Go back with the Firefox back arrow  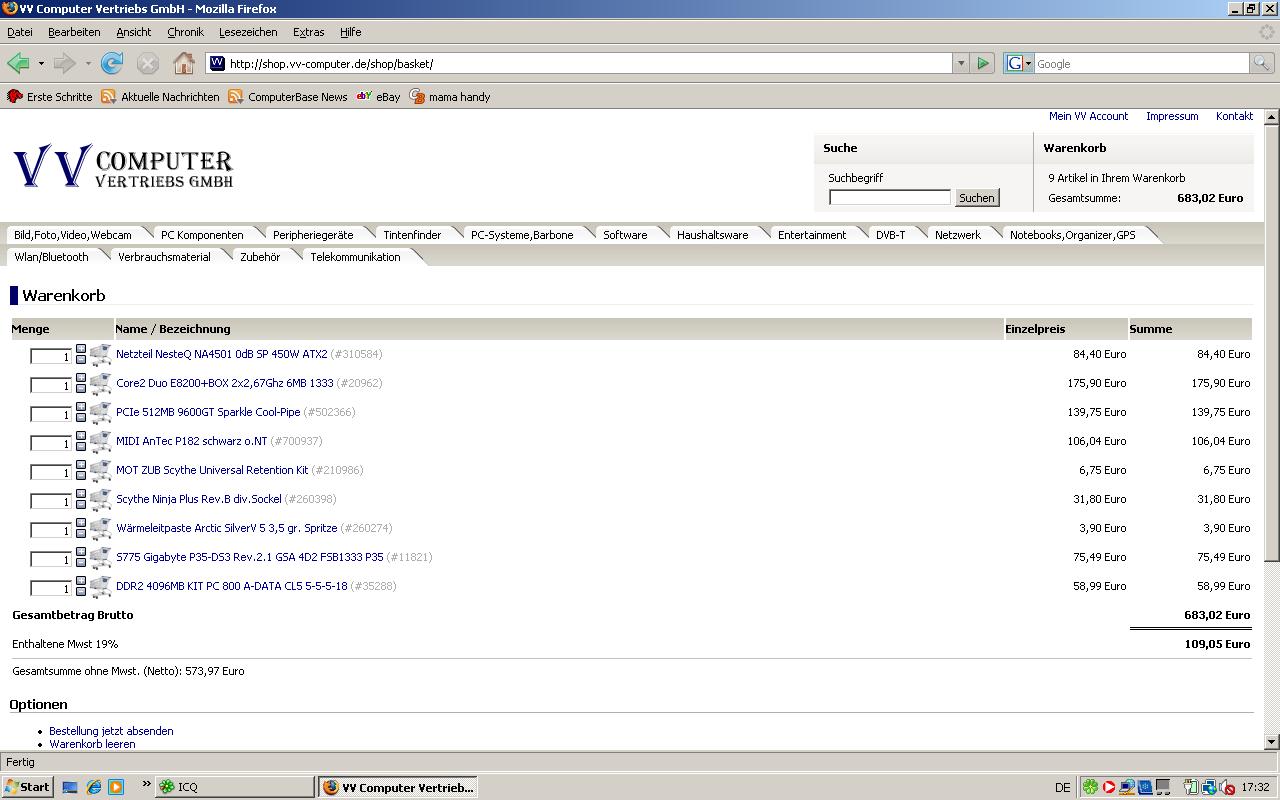point(18,64)
